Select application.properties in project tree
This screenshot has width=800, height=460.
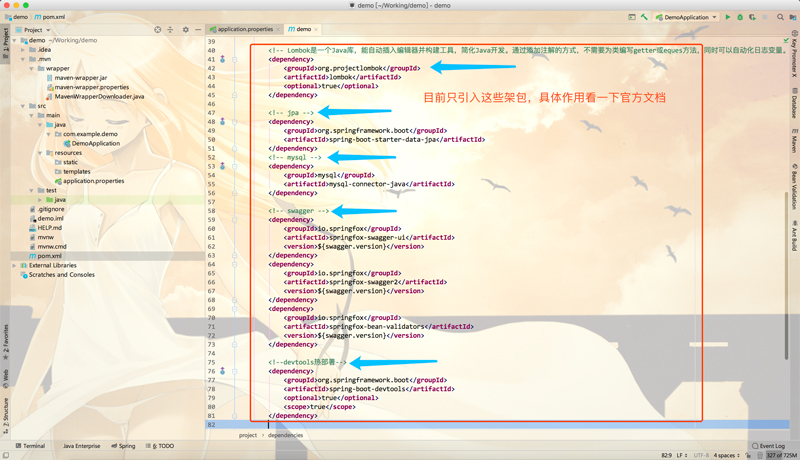pyautogui.click(x=93, y=181)
